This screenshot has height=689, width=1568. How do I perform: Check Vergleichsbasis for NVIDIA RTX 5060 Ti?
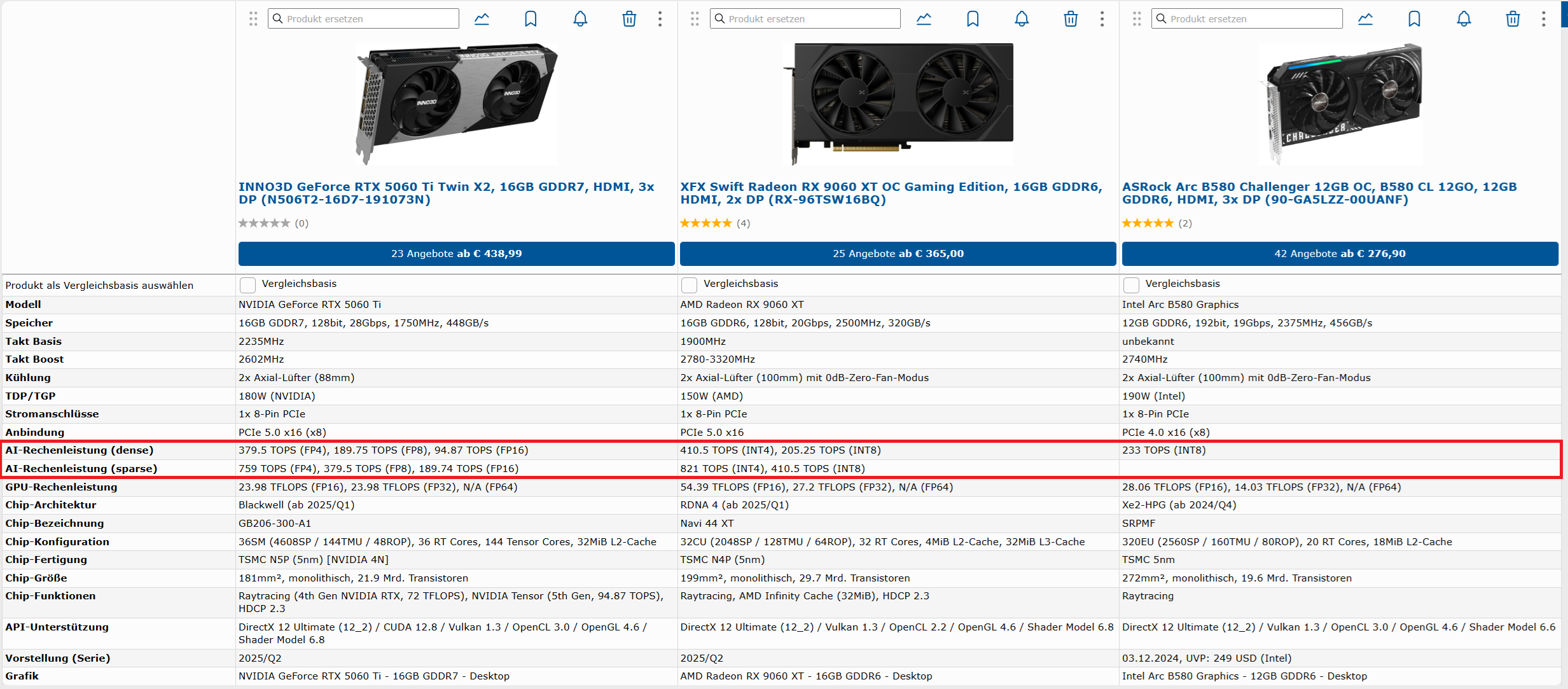coord(247,284)
